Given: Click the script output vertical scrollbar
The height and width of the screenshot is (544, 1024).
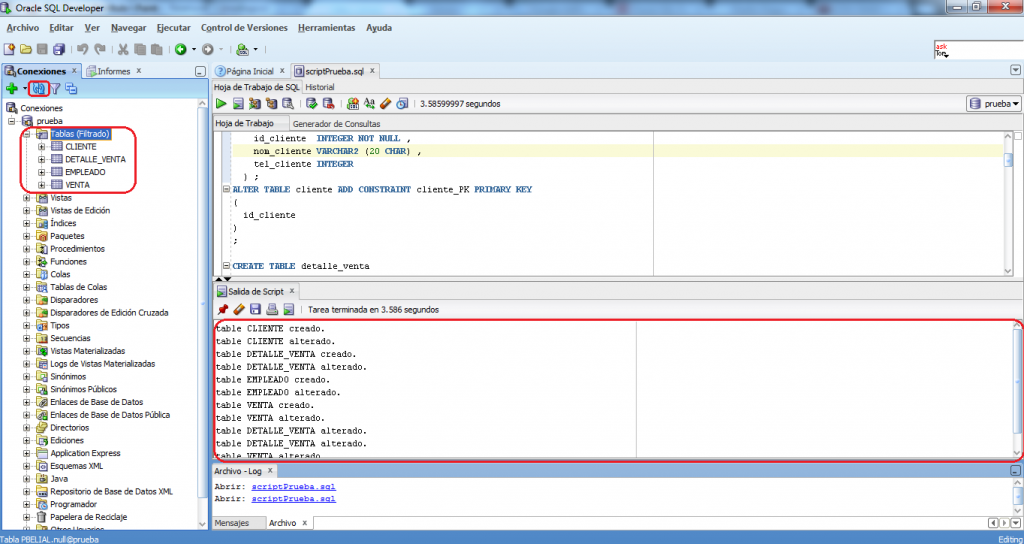Looking at the screenshot, I should point(1016,389).
